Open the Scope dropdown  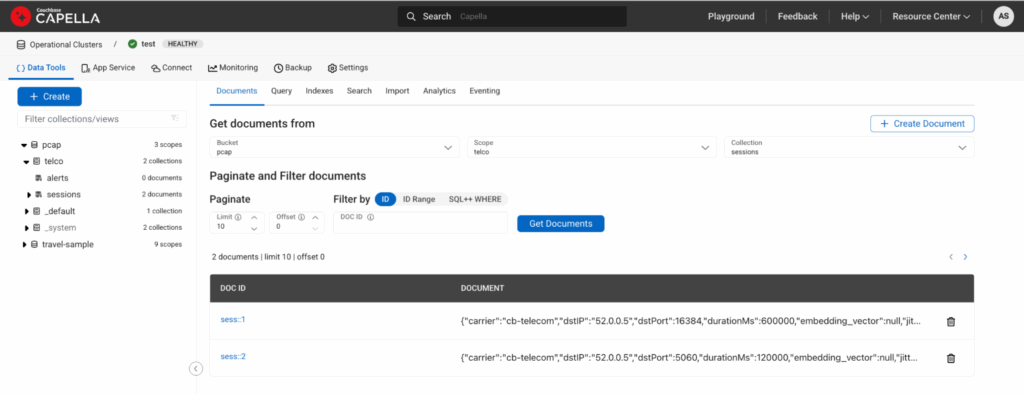[x=592, y=147]
